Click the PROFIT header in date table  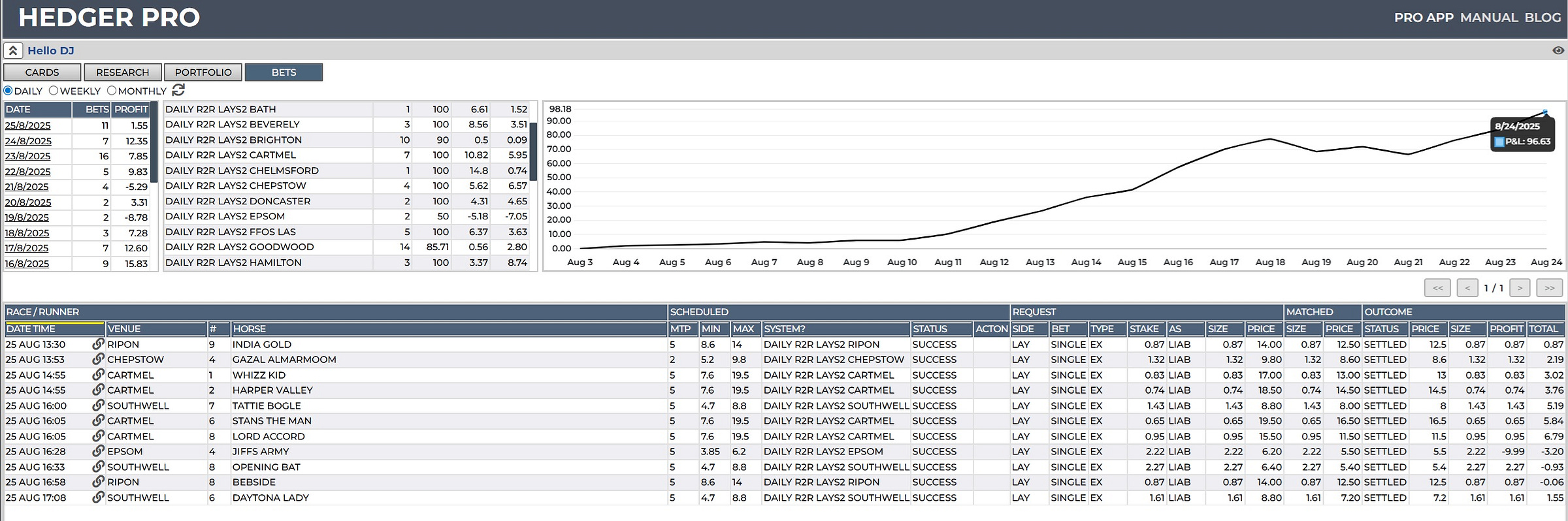tap(131, 110)
